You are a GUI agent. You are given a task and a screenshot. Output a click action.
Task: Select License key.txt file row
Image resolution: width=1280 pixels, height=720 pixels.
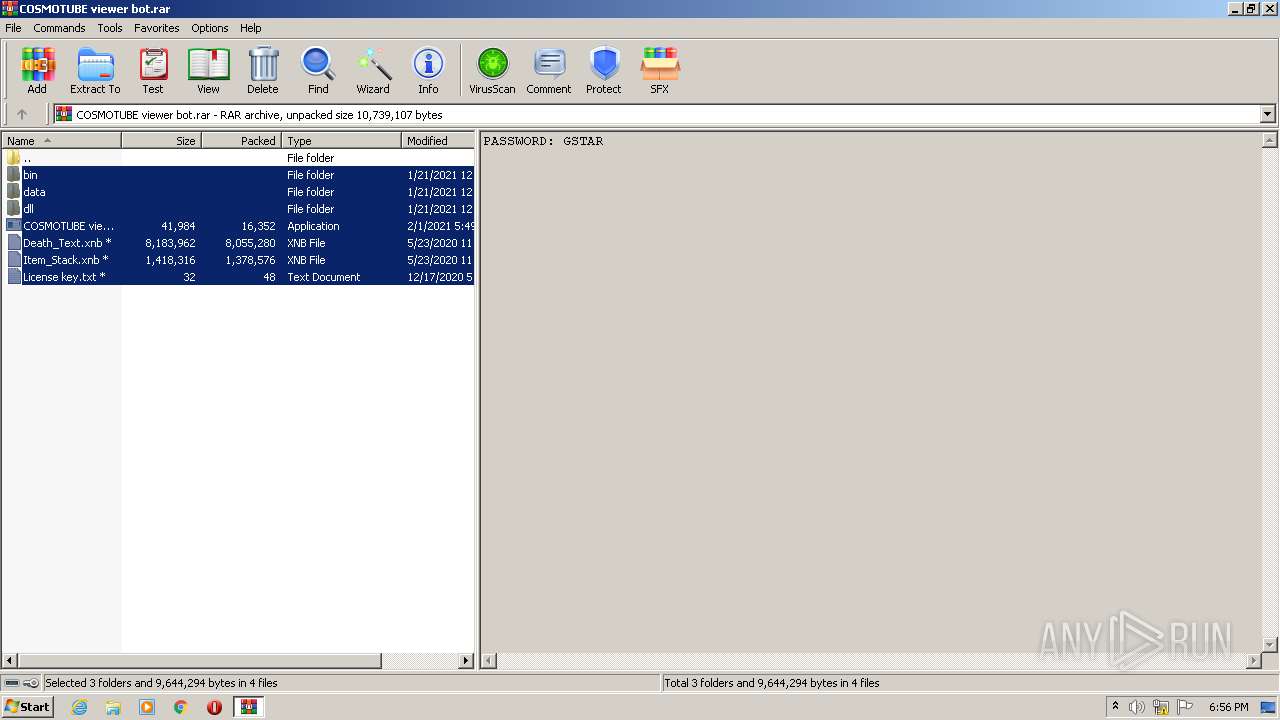[238, 277]
